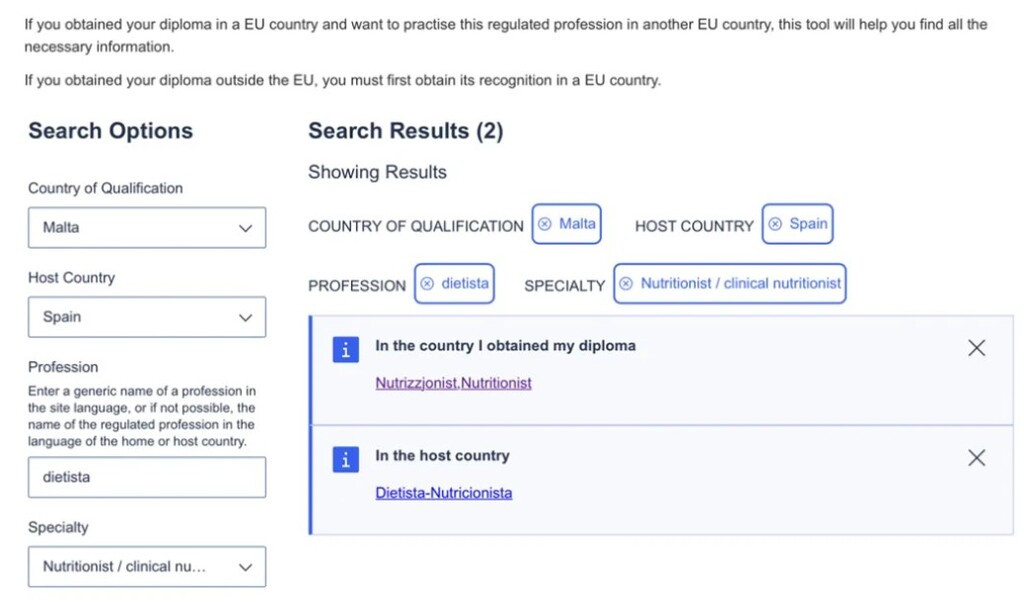This screenshot has height=605, width=1024.
Task: Click the Malta combo box field
Action: tap(147, 227)
